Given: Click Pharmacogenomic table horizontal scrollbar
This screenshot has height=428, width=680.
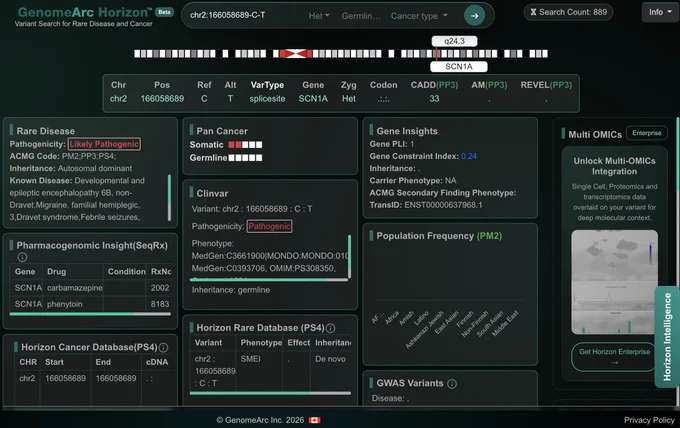Looking at the screenshot, I should coord(90,314).
